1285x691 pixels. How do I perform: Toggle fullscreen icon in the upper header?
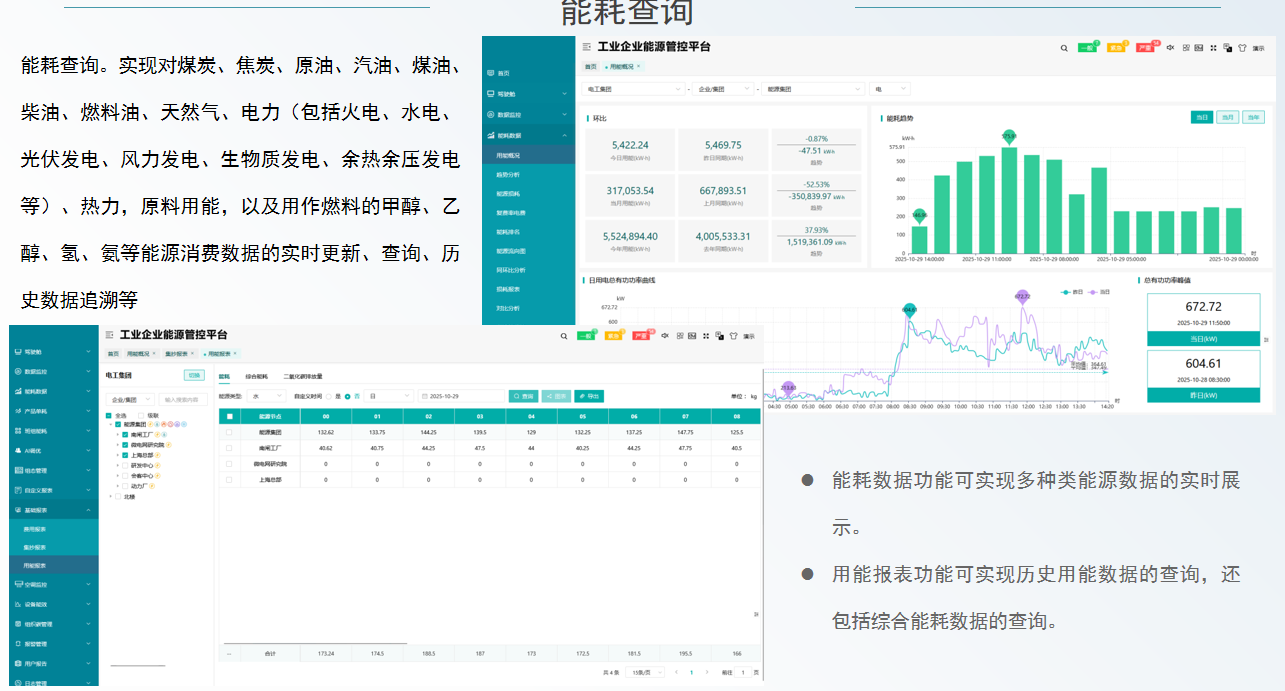1213,47
